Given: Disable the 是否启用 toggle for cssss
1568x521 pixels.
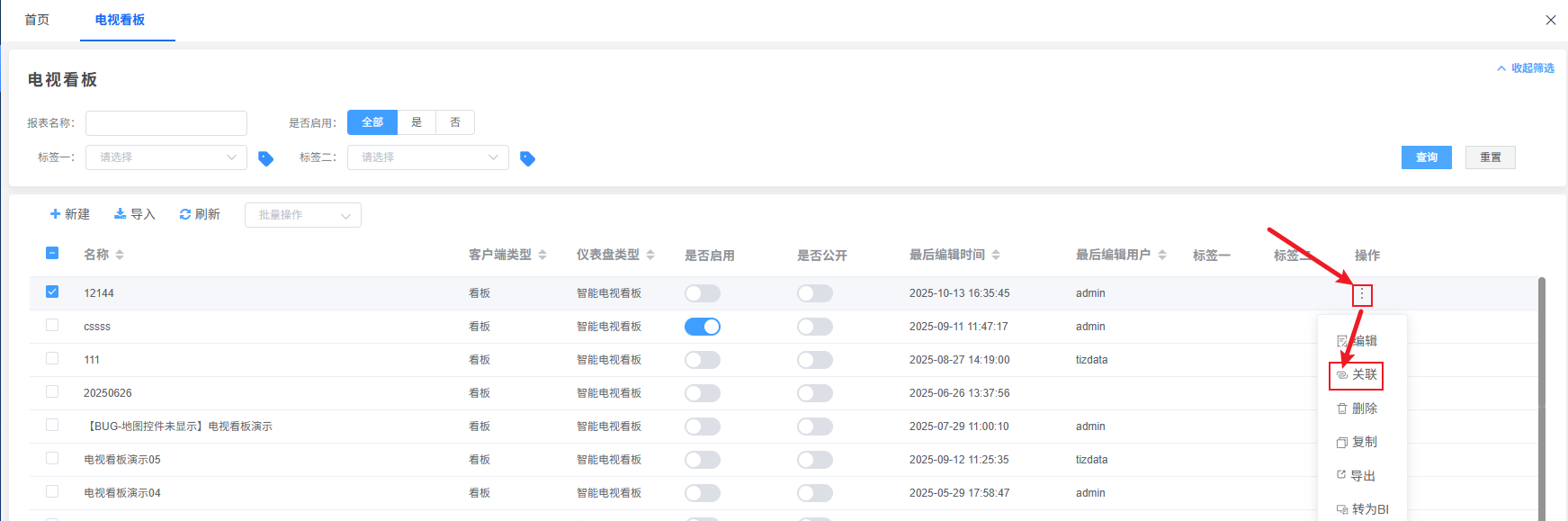Looking at the screenshot, I should (x=703, y=327).
